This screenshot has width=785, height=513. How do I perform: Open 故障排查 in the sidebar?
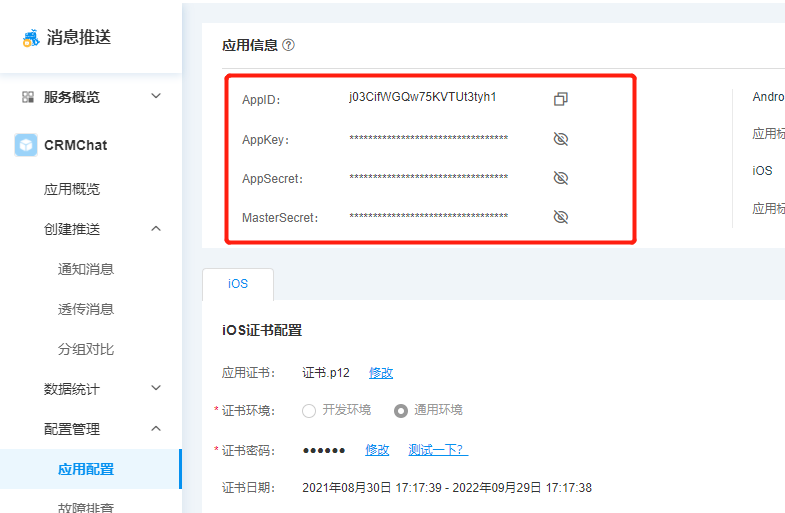click(86, 507)
